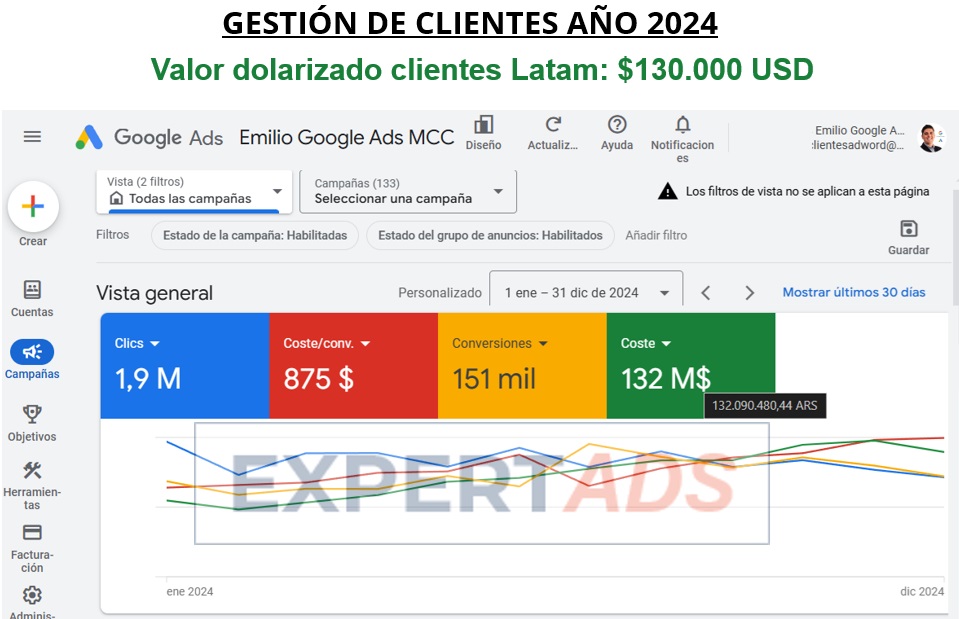Open the Ayuda help icon
959x619 pixels.
coord(616,125)
